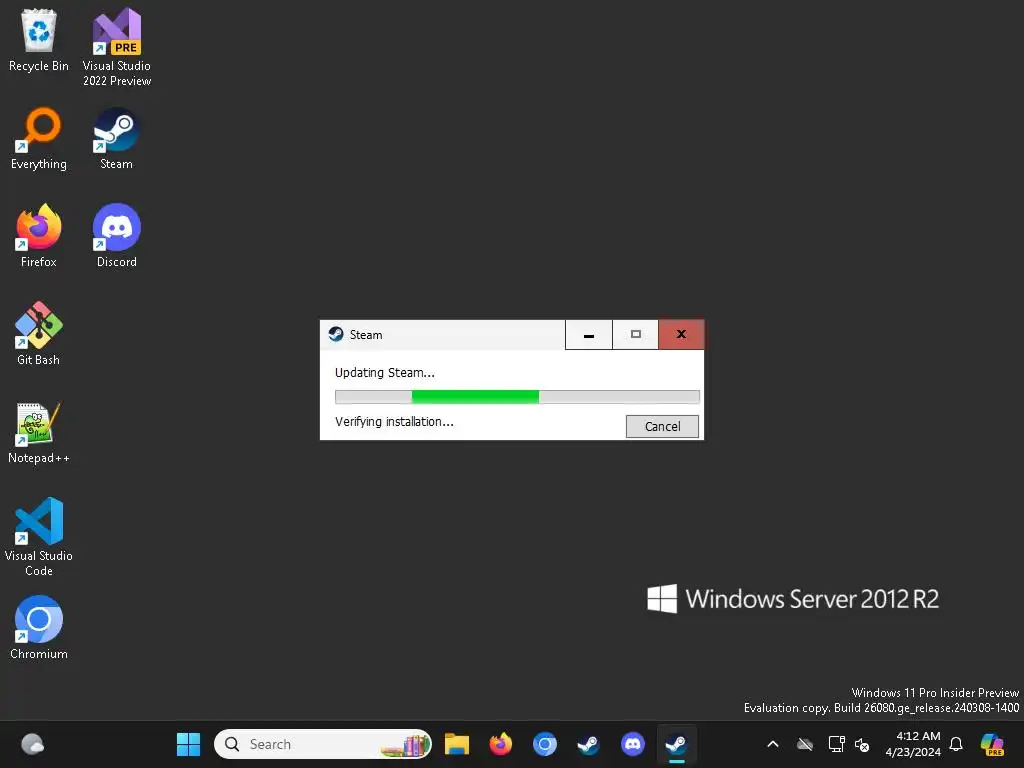Cancel the Steam update
Viewport: 1024px width, 768px height.
tap(662, 426)
